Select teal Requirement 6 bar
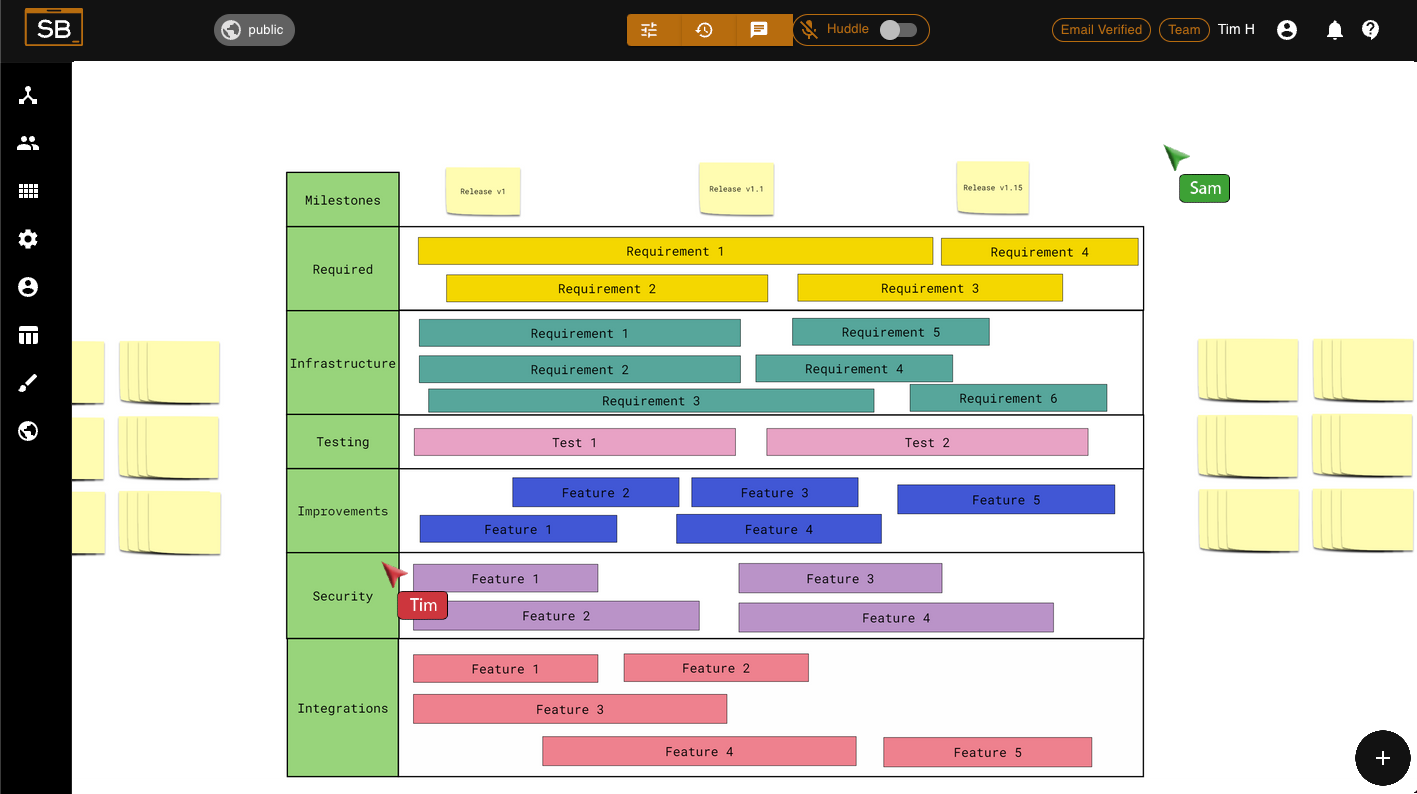The image size is (1417, 794). pos(1008,398)
